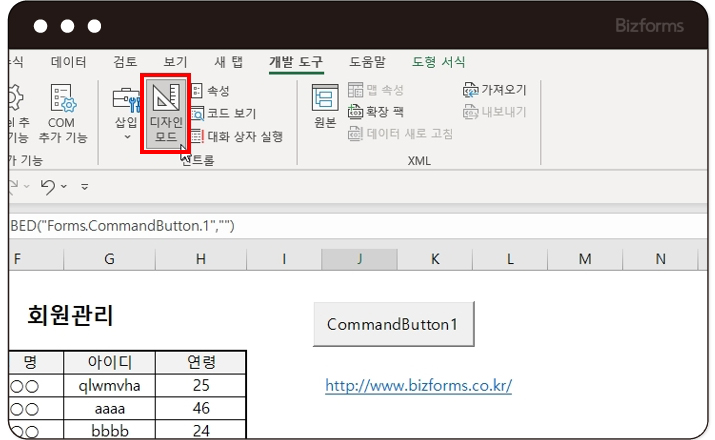Select the age cell 46
This screenshot has width=715, height=440.
pos(201,409)
